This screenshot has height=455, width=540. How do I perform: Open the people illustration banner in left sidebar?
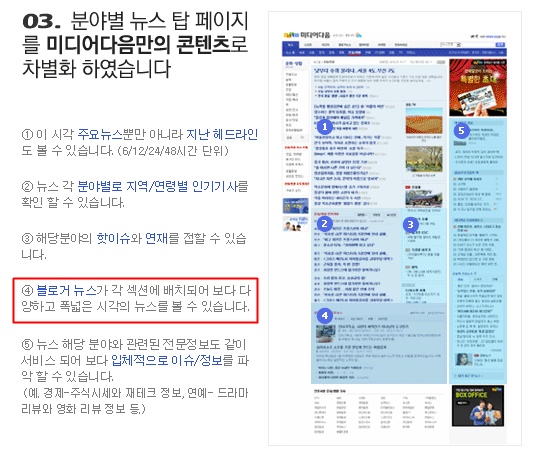click(295, 224)
